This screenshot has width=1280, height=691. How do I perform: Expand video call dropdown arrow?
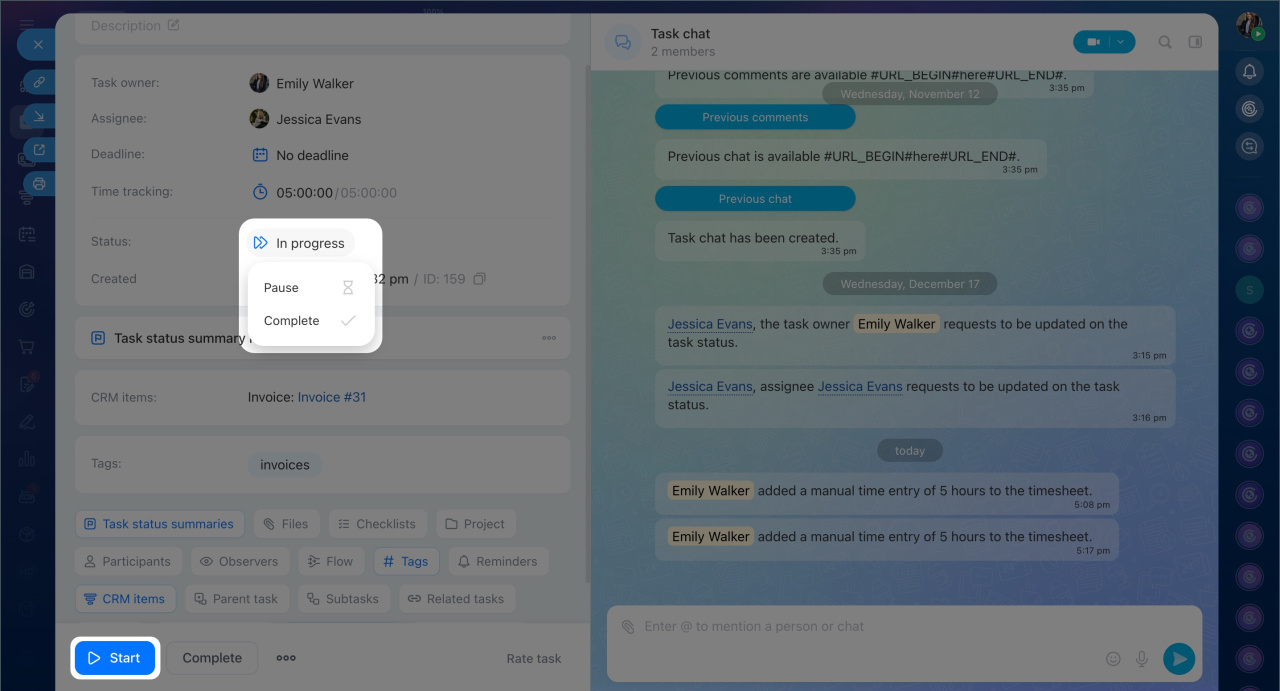pos(1121,42)
